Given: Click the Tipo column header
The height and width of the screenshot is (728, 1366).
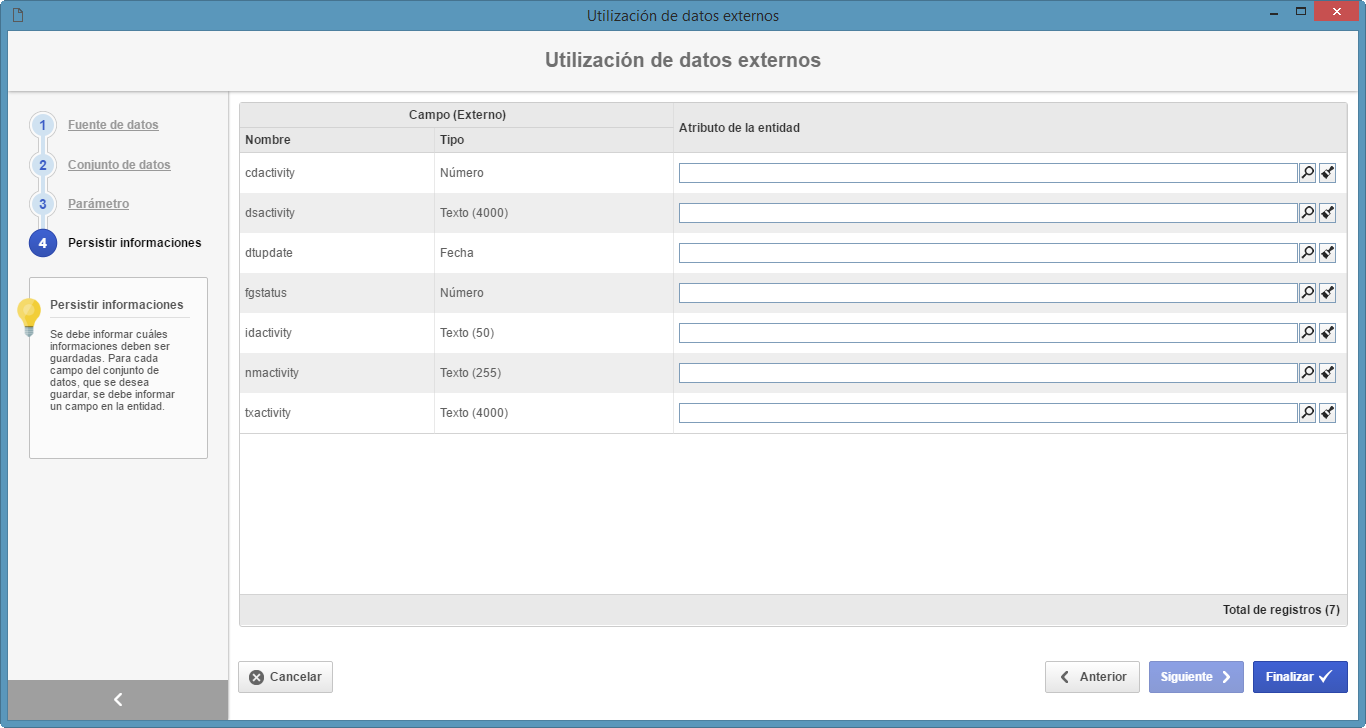Looking at the screenshot, I should click(554, 140).
